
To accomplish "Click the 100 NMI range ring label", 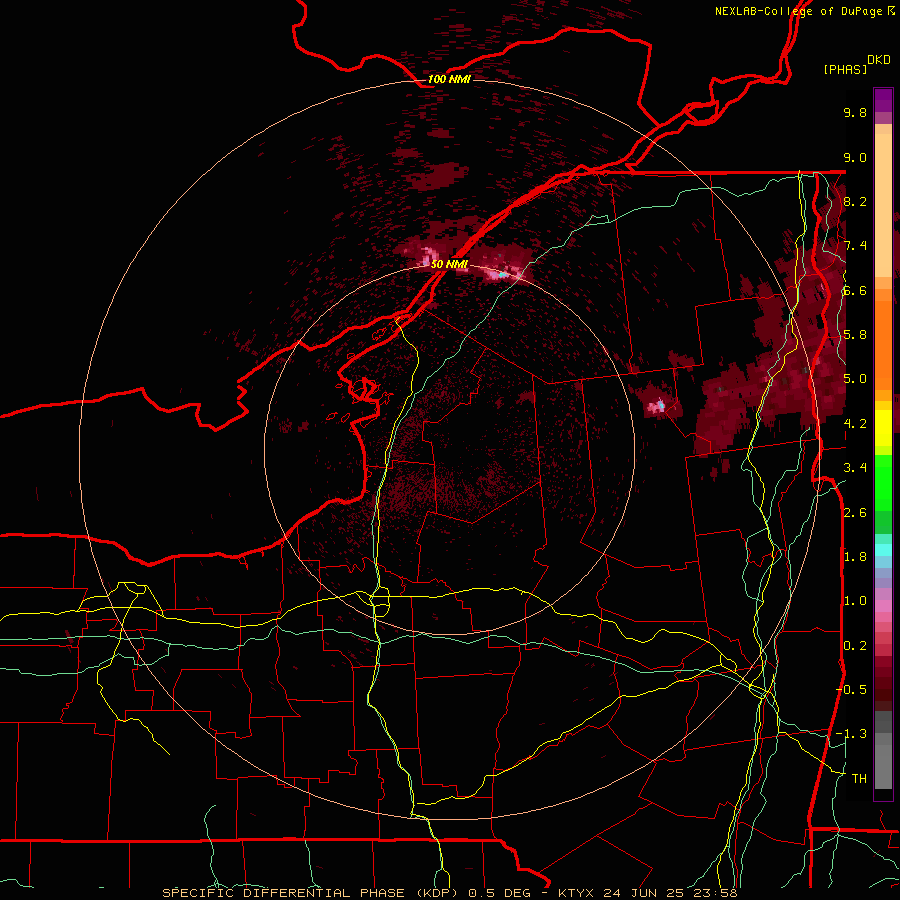I will (x=449, y=79).
